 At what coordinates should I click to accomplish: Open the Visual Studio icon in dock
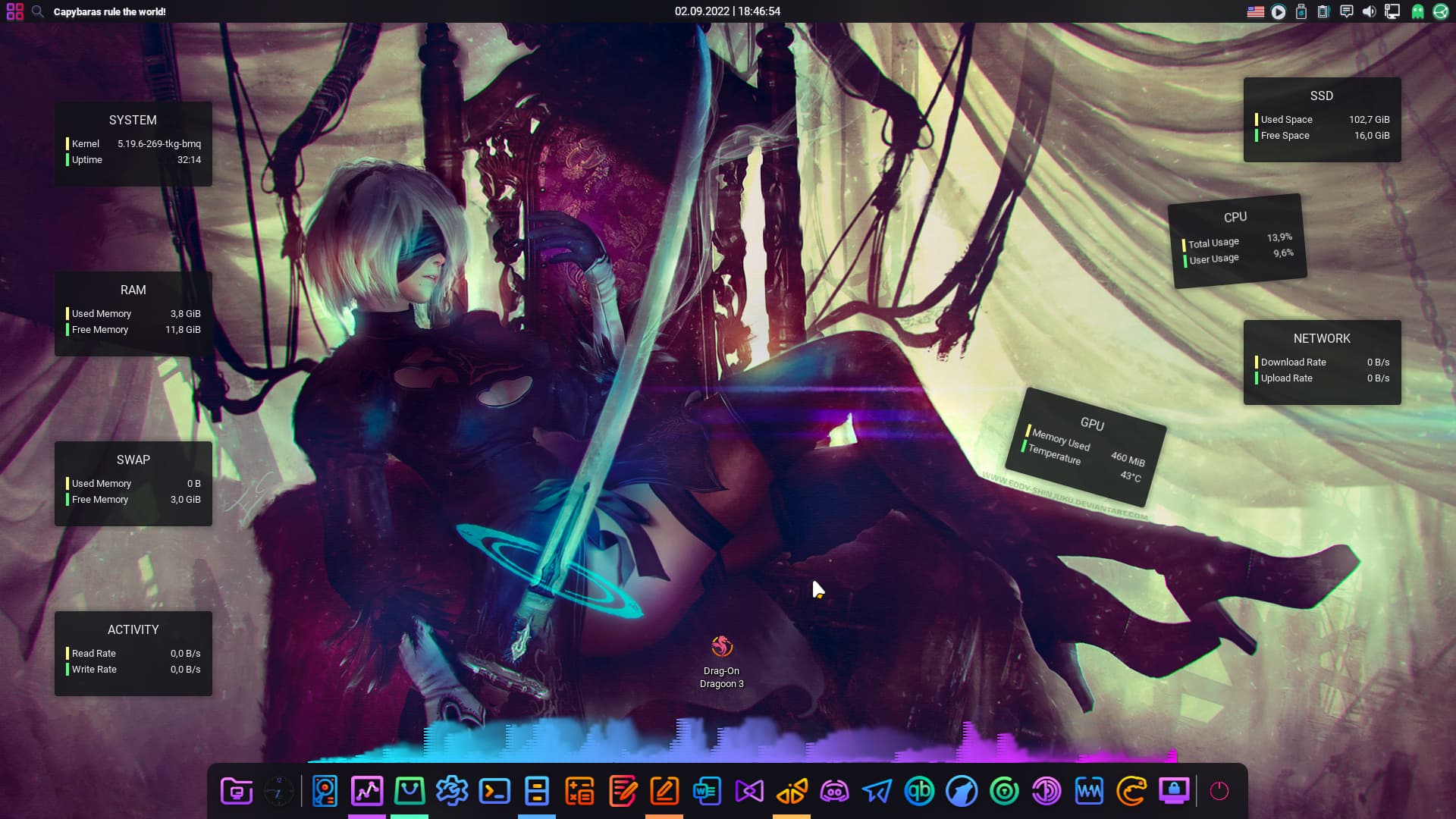(x=749, y=792)
